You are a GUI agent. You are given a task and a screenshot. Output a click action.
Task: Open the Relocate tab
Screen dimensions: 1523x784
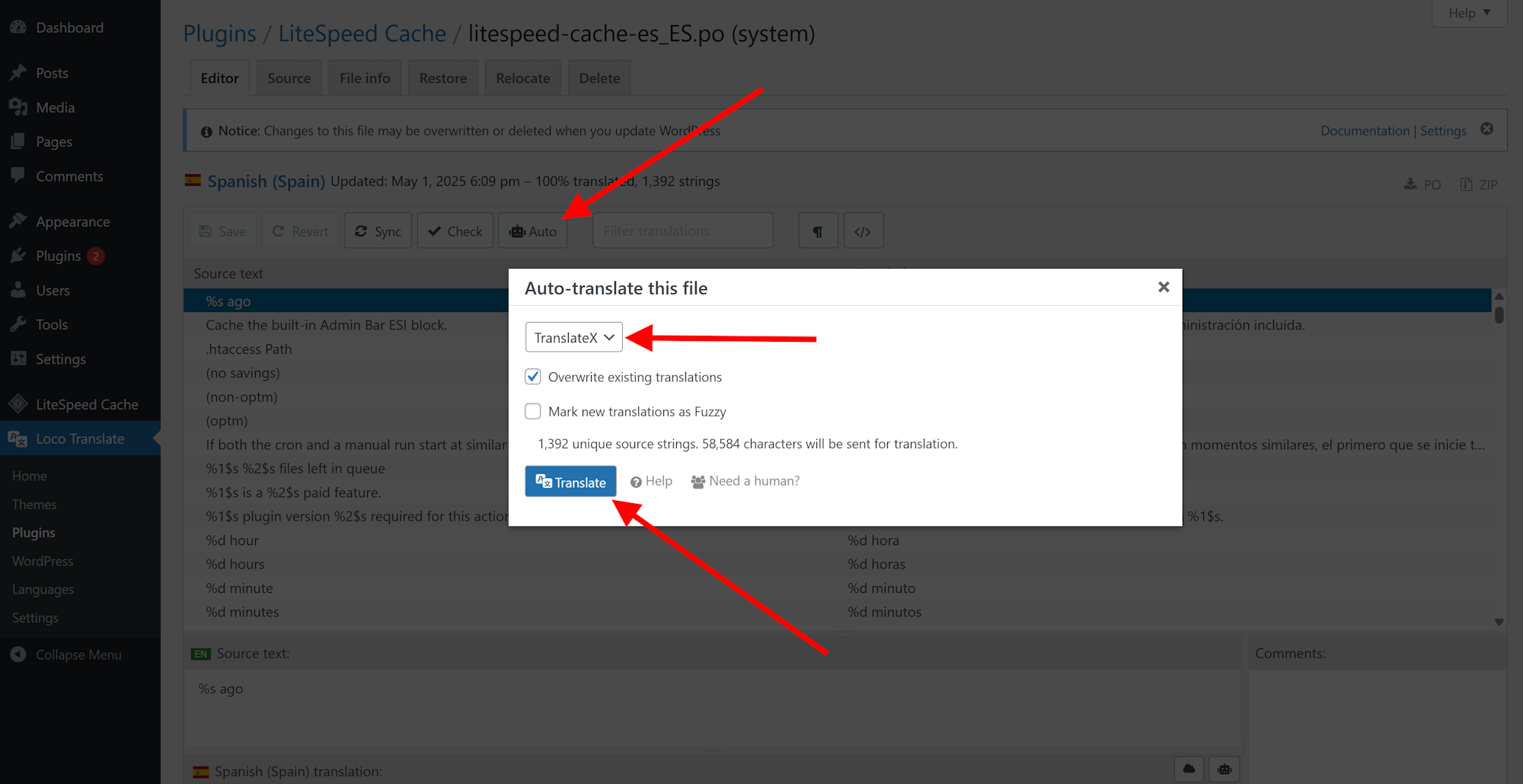pos(523,78)
